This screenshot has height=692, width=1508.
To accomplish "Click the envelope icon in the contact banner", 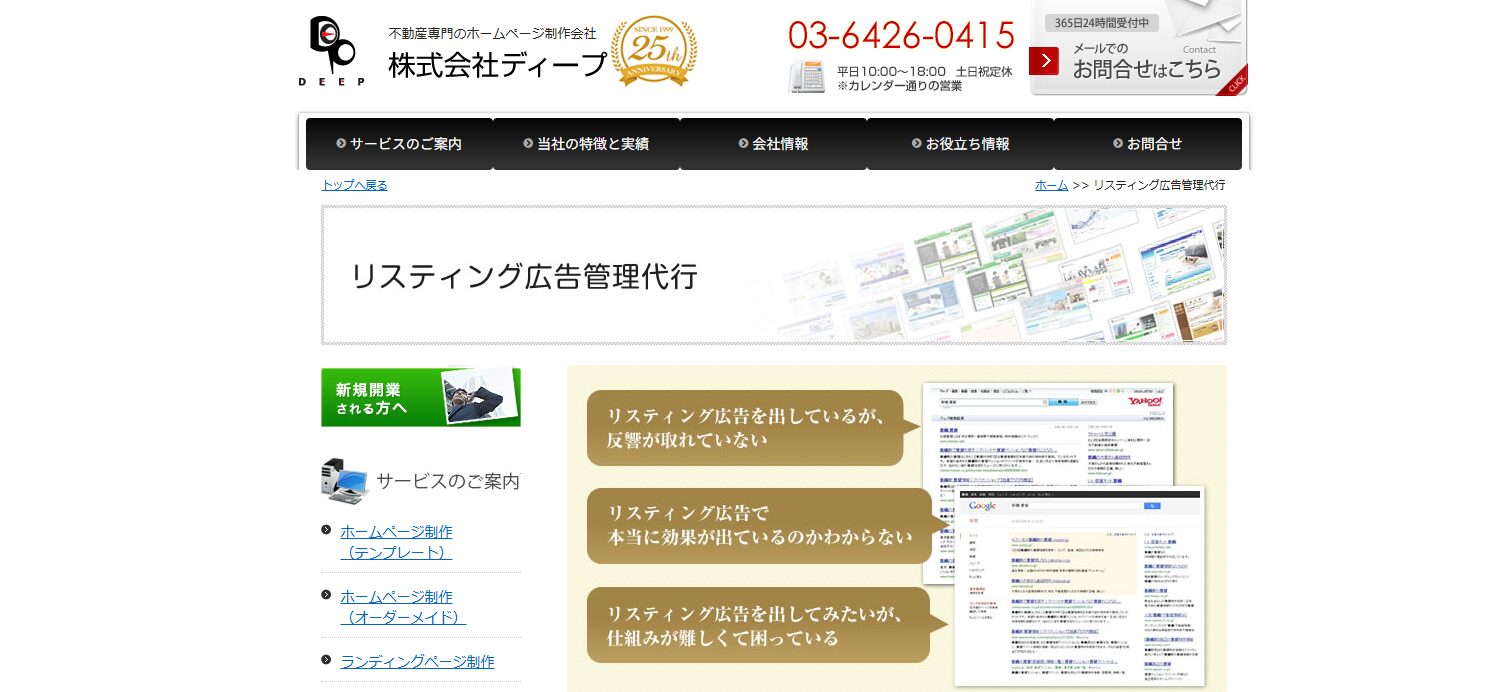I will (1199, 20).
